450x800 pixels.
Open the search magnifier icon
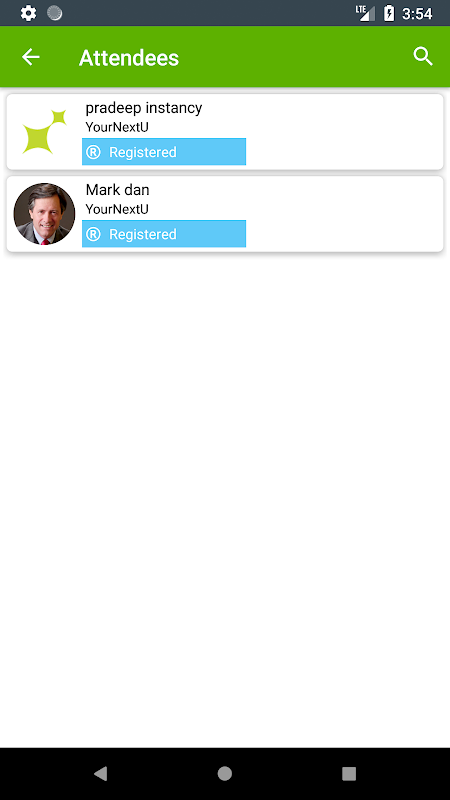423,56
